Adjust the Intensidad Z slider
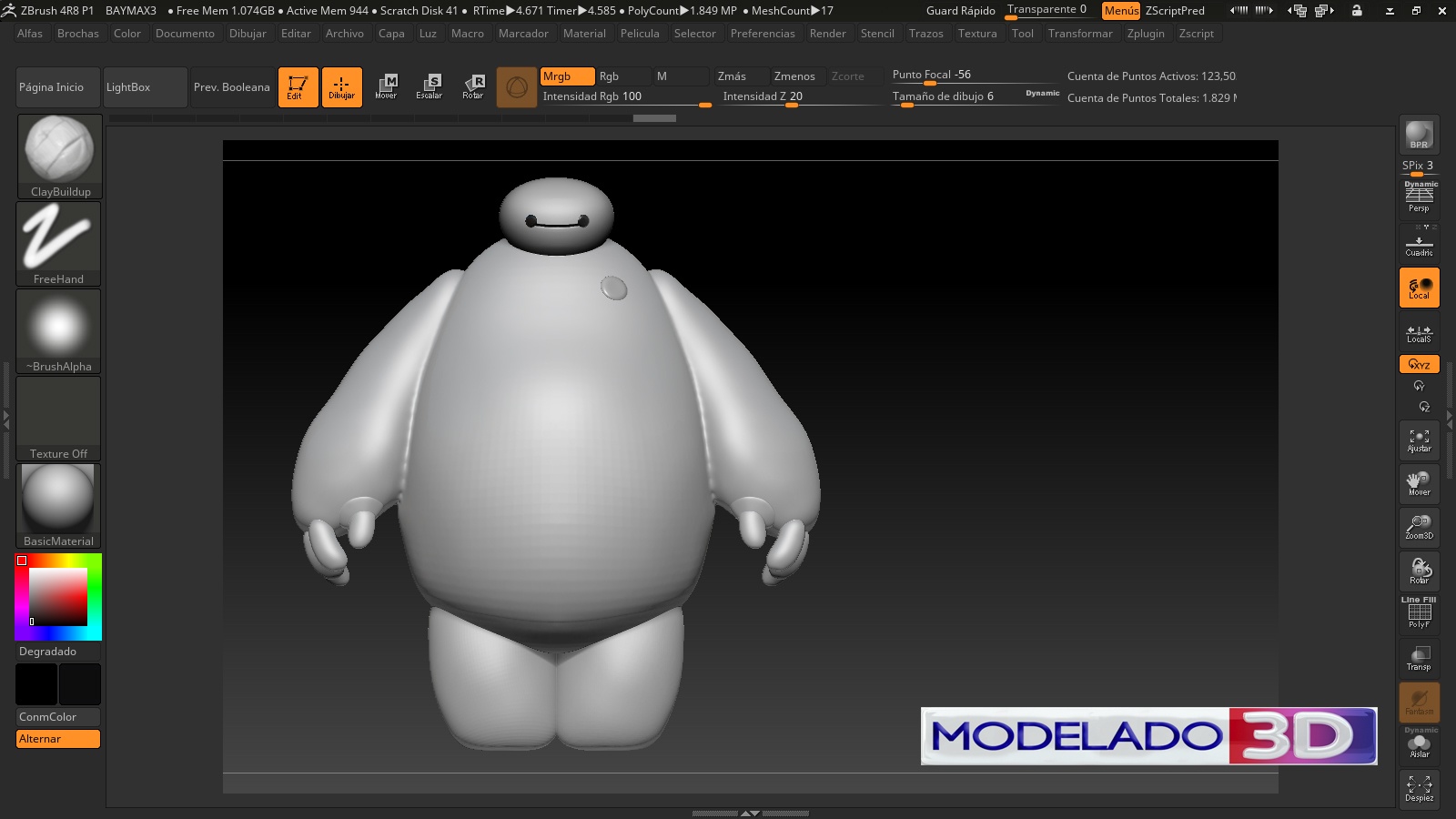The height and width of the screenshot is (819, 1456). pos(801,96)
